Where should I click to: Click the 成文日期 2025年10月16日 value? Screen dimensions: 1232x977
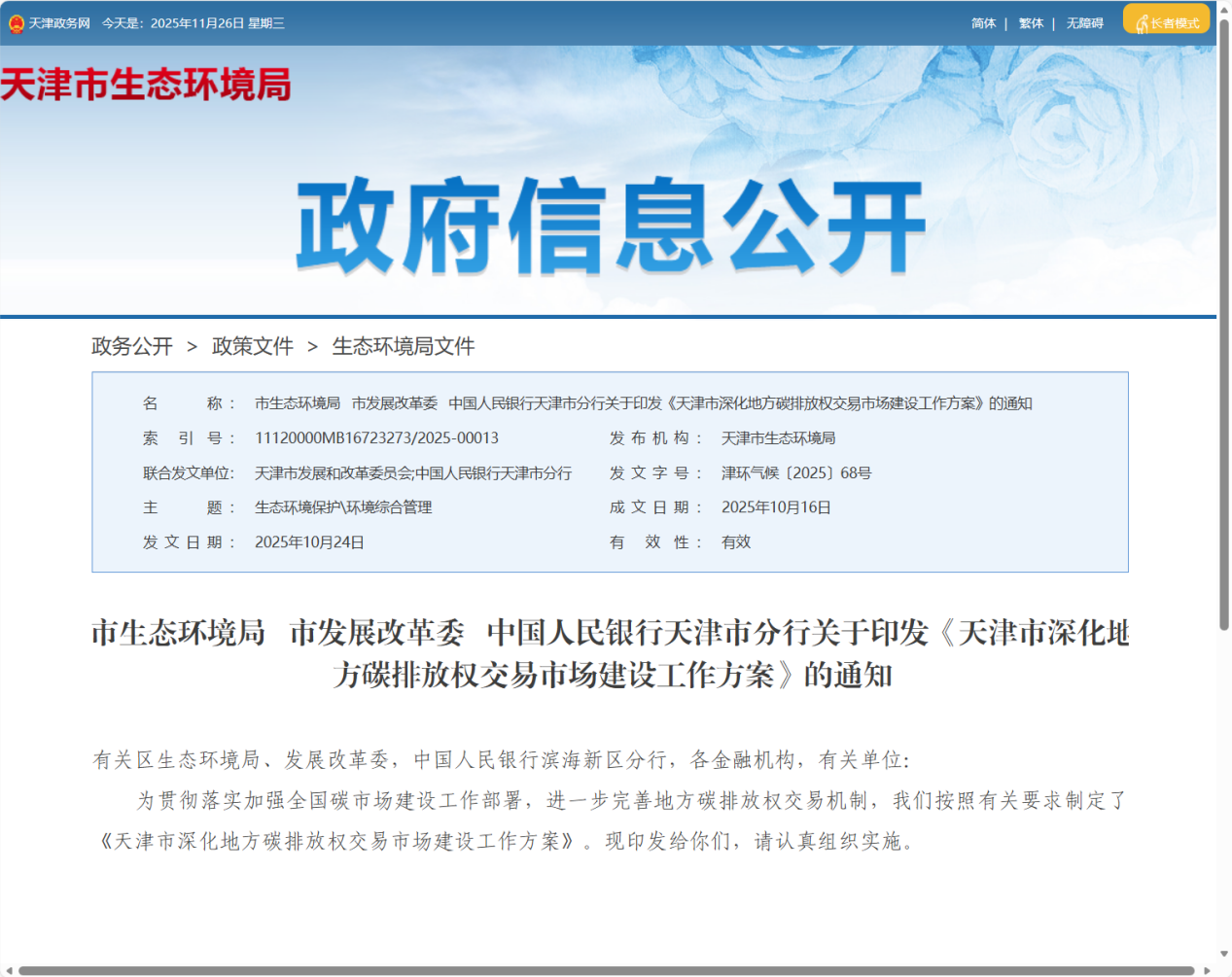(x=776, y=507)
